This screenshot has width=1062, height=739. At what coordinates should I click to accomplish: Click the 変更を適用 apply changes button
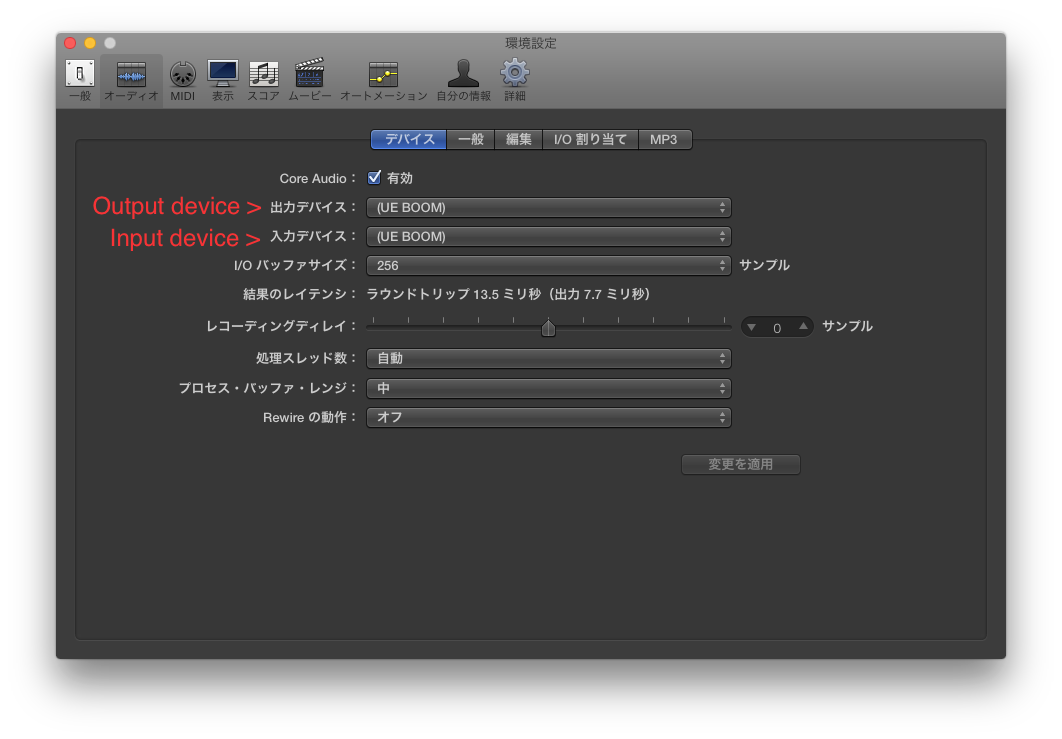coord(741,465)
